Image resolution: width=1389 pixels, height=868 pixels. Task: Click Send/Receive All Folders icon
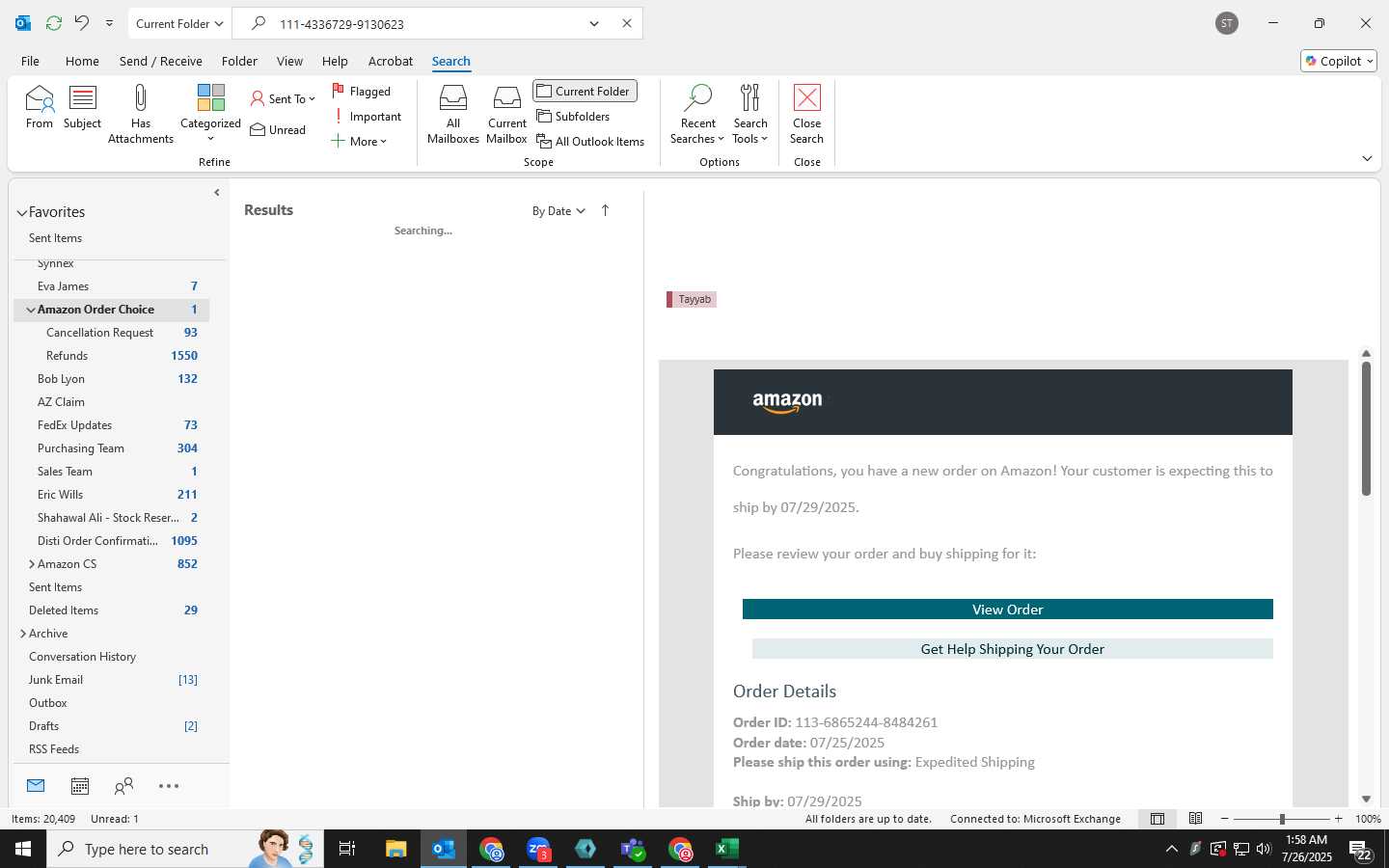click(54, 23)
